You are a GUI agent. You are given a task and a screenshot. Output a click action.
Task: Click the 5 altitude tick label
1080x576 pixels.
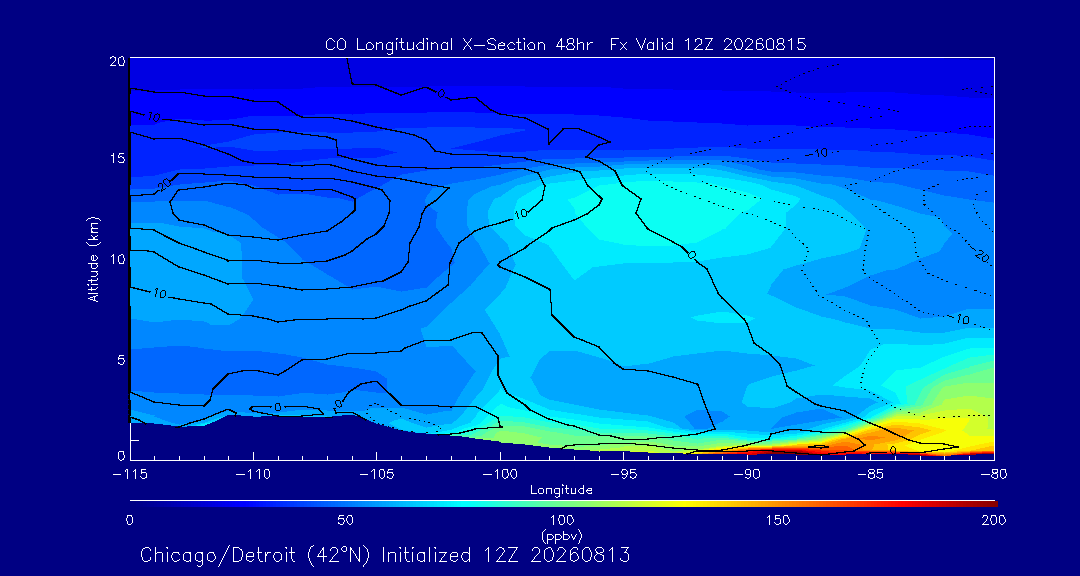(x=121, y=359)
